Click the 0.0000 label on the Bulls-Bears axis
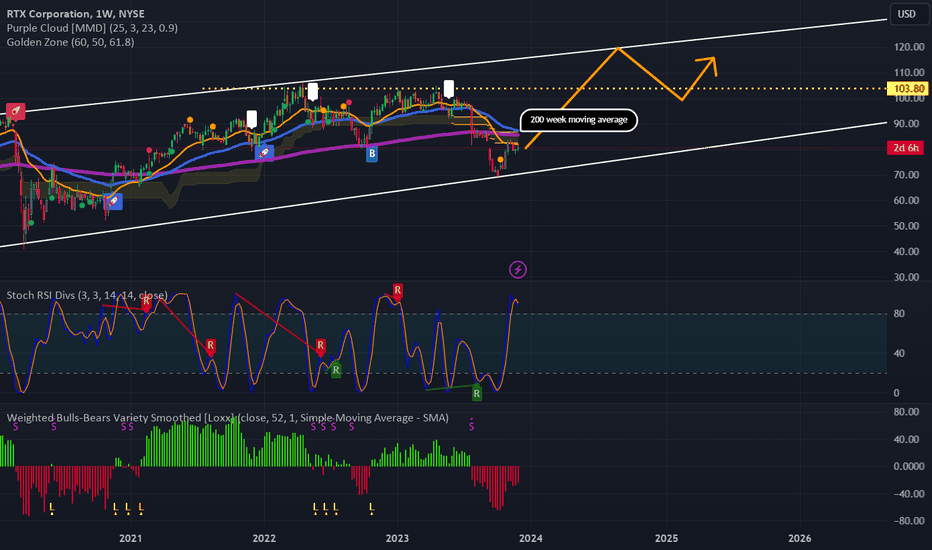 click(x=909, y=467)
